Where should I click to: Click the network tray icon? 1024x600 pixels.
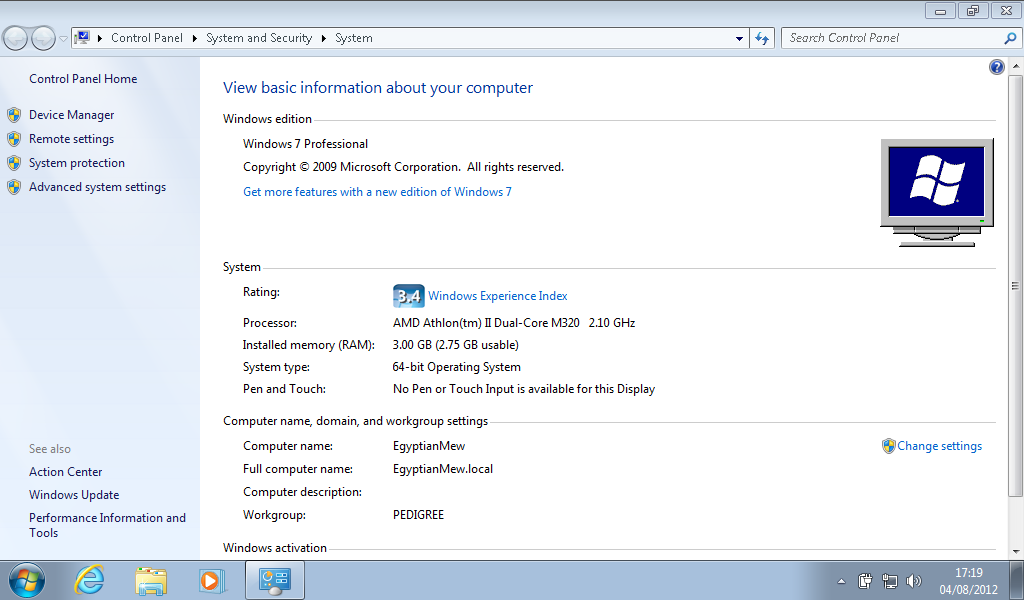(889, 580)
